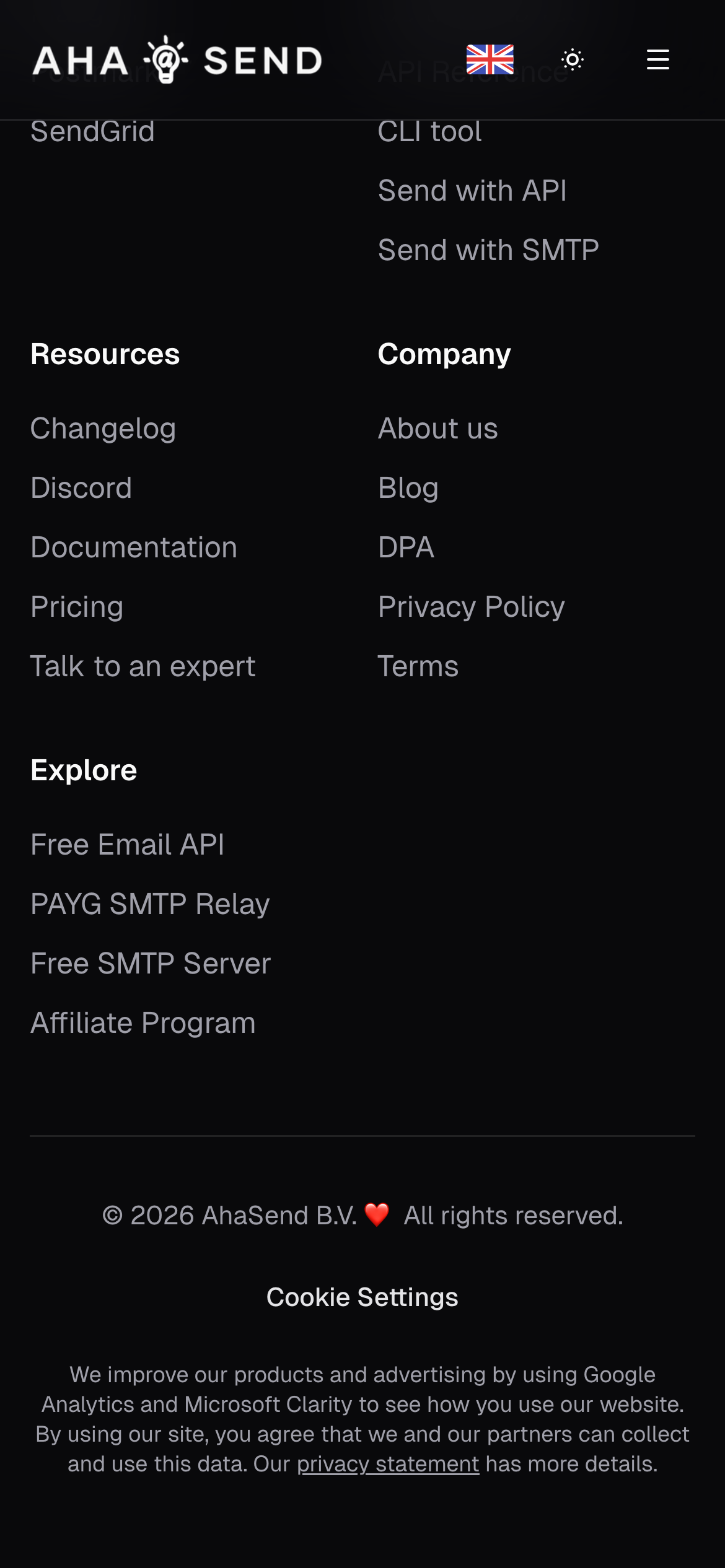This screenshot has width=725, height=1568.
Task: Open Cookie Settings
Action: click(x=362, y=1297)
